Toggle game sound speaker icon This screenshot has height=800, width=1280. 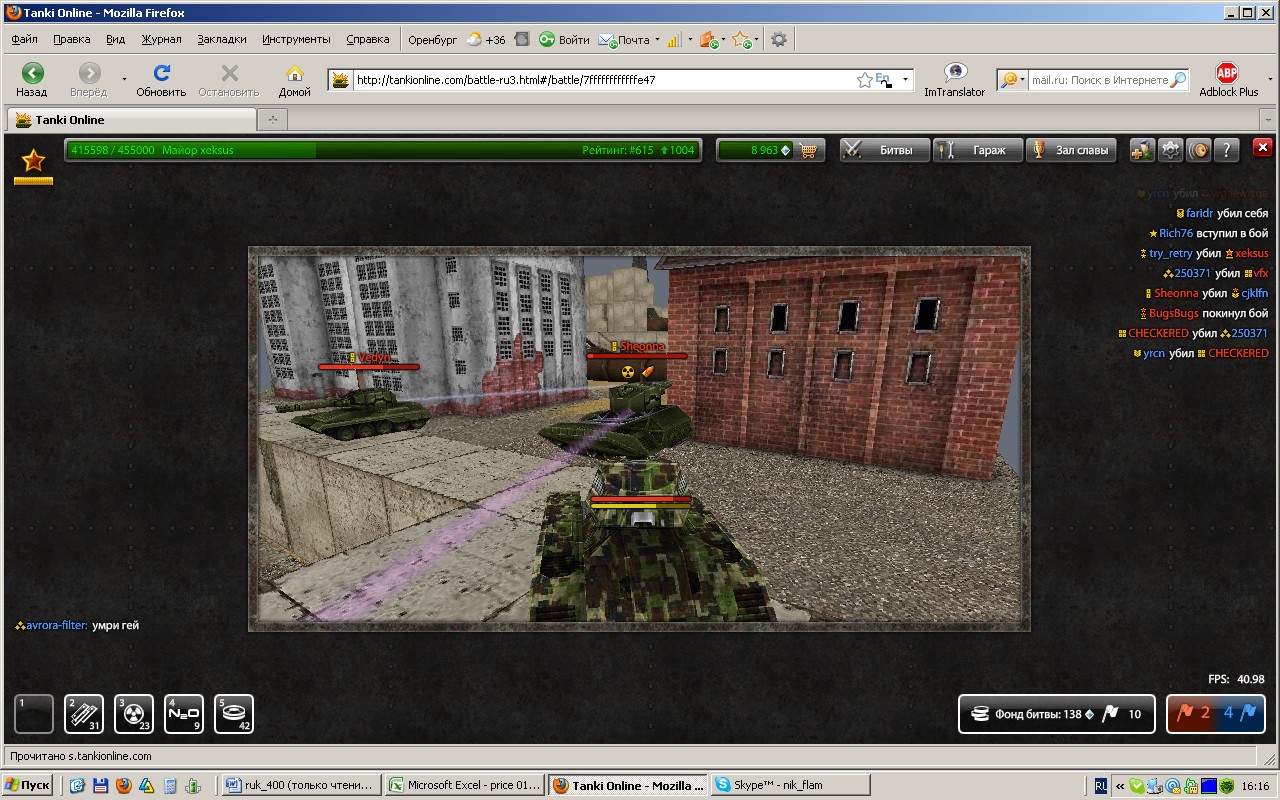[1199, 150]
